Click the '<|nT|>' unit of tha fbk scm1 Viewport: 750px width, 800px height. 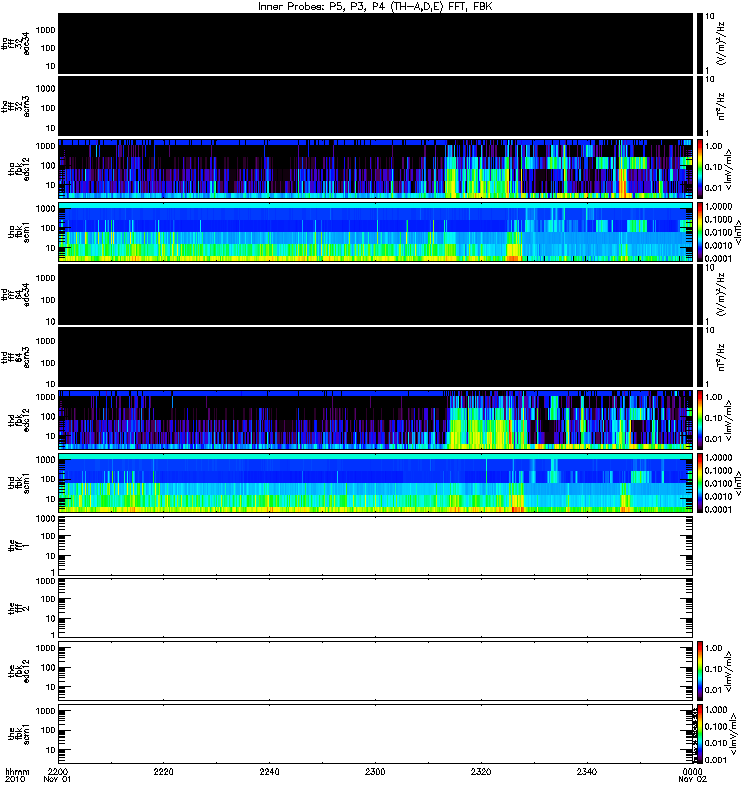(x=738, y=232)
